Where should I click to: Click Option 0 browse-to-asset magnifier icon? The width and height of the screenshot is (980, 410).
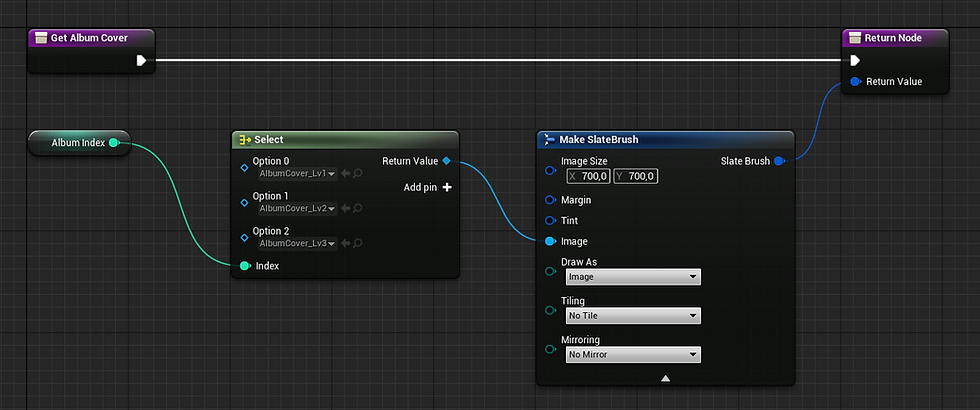coord(358,174)
